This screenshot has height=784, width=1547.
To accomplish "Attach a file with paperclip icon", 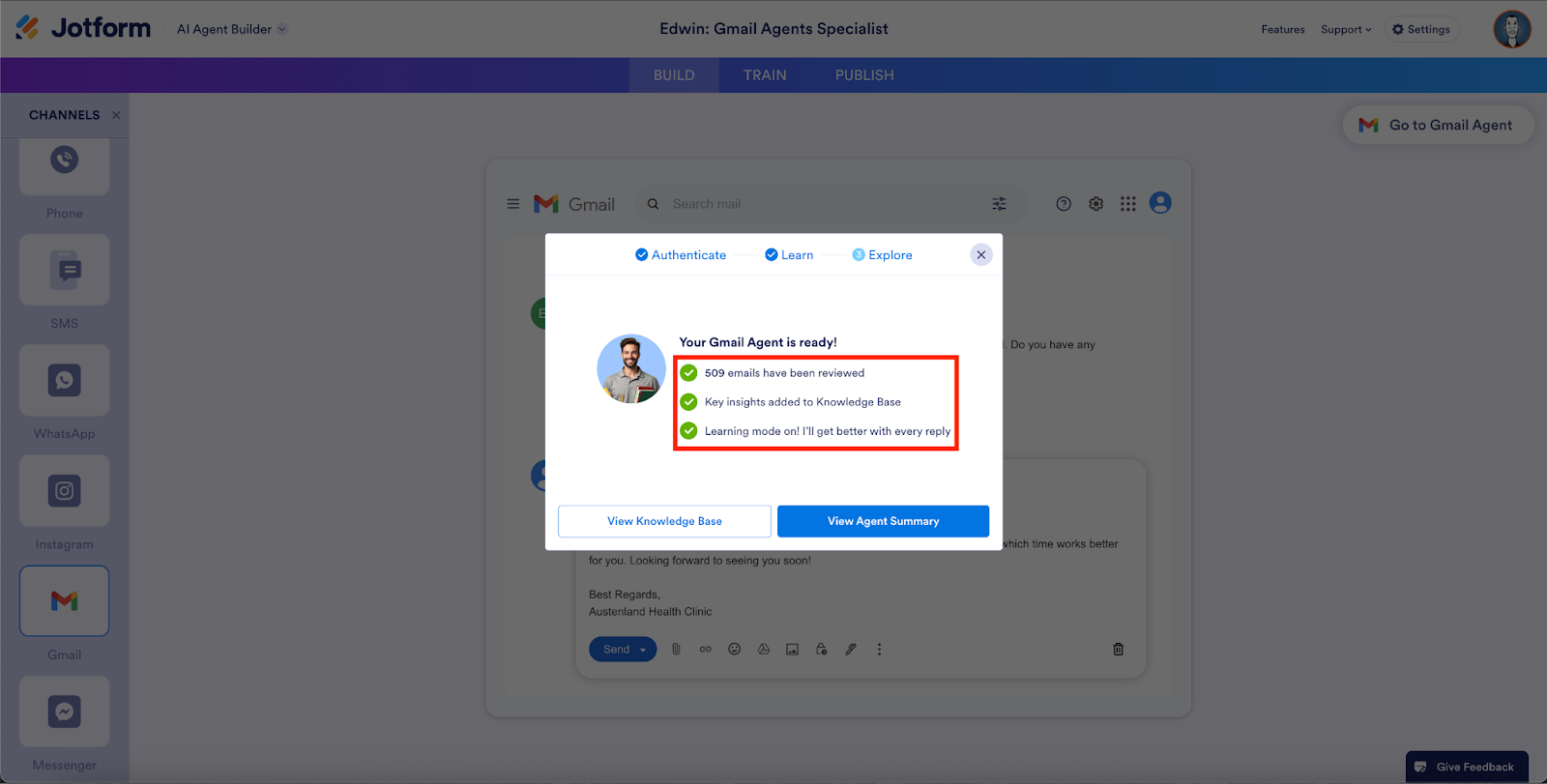I will point(677,650).
